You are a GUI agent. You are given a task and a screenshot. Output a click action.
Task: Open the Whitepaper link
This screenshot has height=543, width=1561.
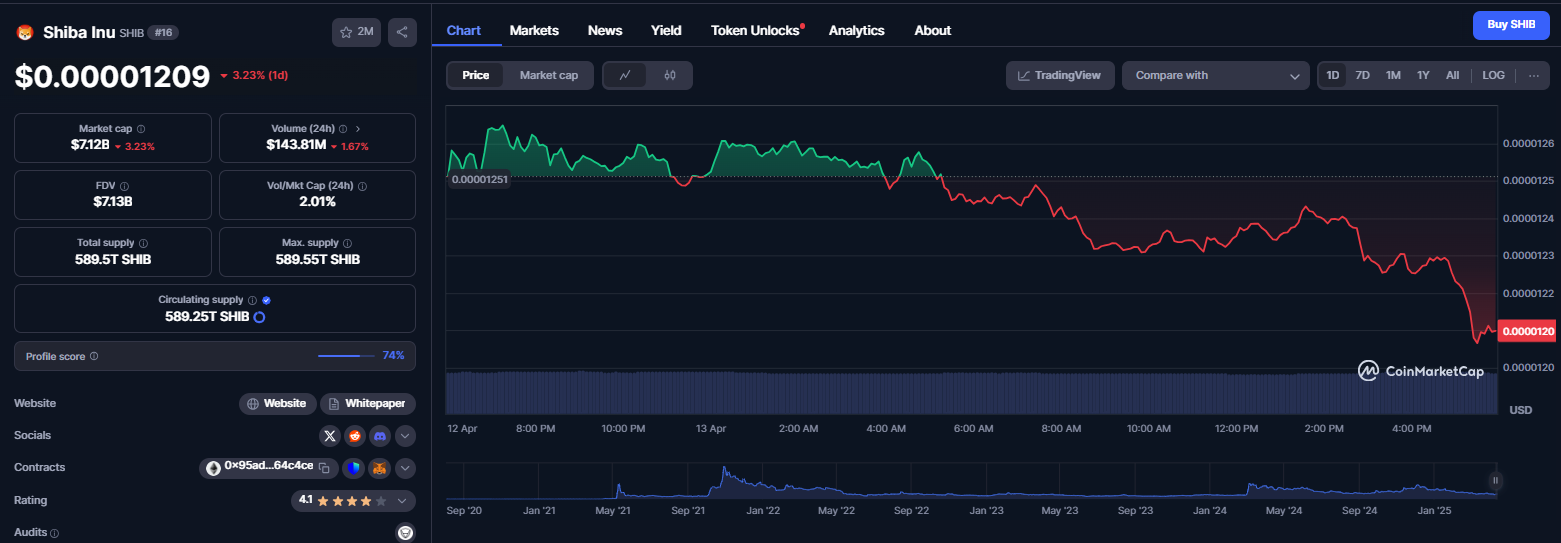[368, 404]
